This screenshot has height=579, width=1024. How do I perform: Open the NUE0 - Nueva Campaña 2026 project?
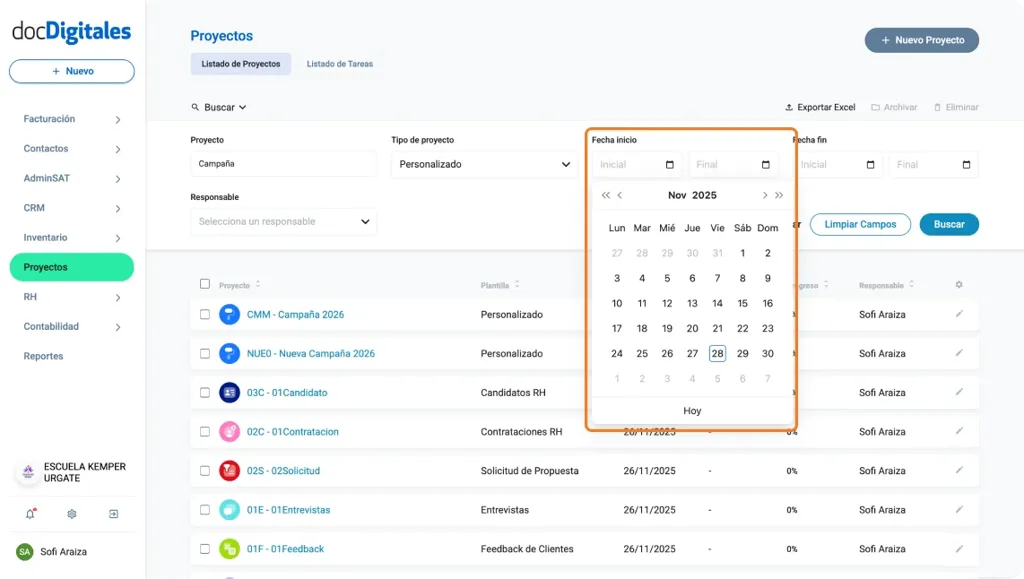click(x=310, y=353)
